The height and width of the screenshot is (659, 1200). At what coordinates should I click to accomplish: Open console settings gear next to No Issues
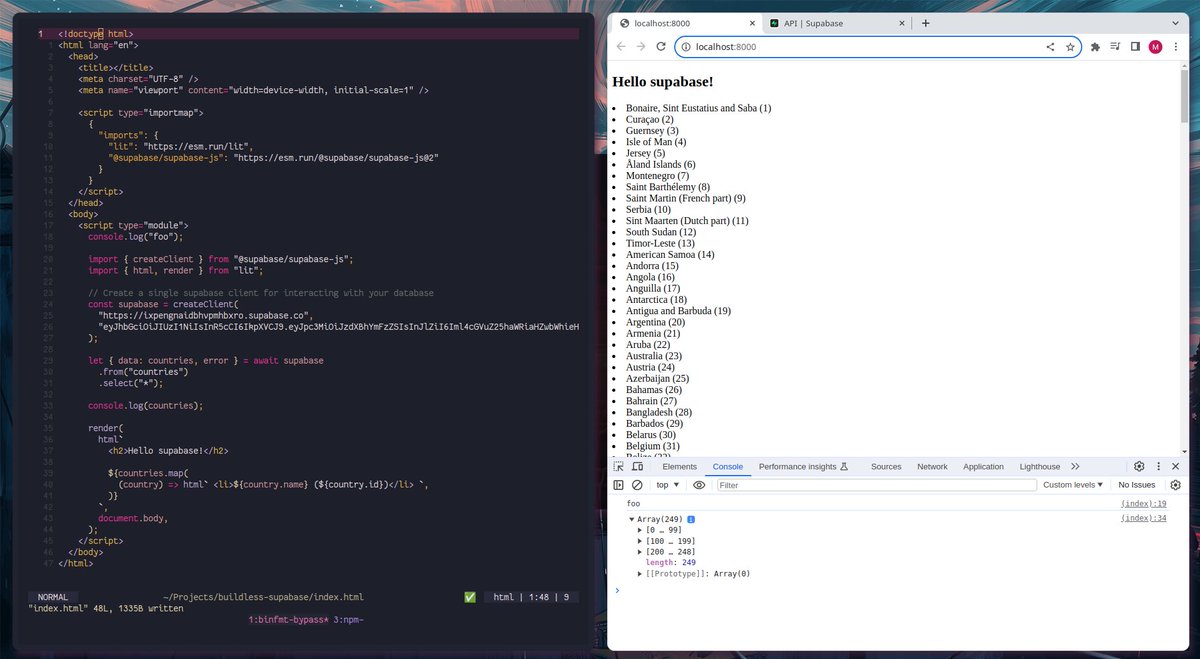coord(1174,485)
